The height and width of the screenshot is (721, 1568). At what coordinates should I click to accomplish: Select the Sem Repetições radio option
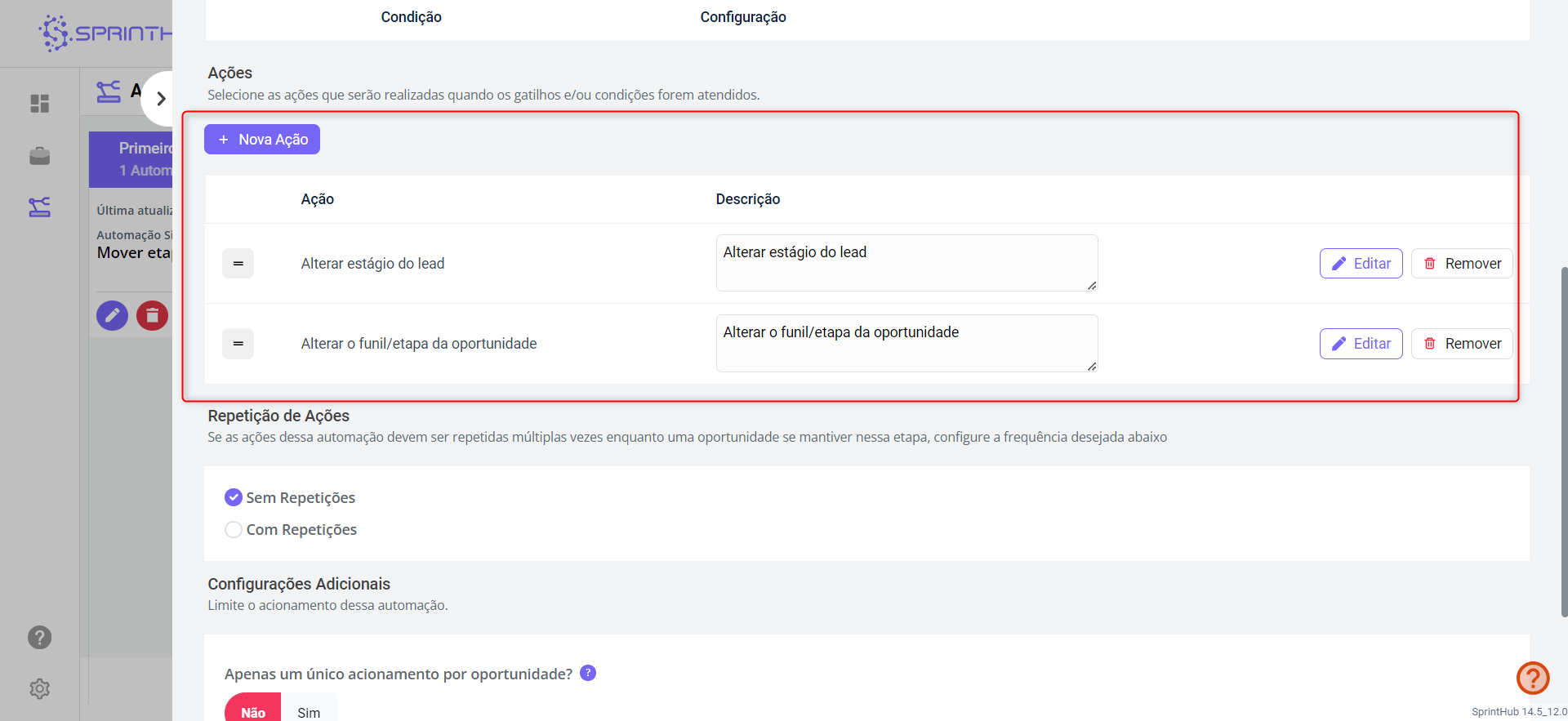(234, 497)
